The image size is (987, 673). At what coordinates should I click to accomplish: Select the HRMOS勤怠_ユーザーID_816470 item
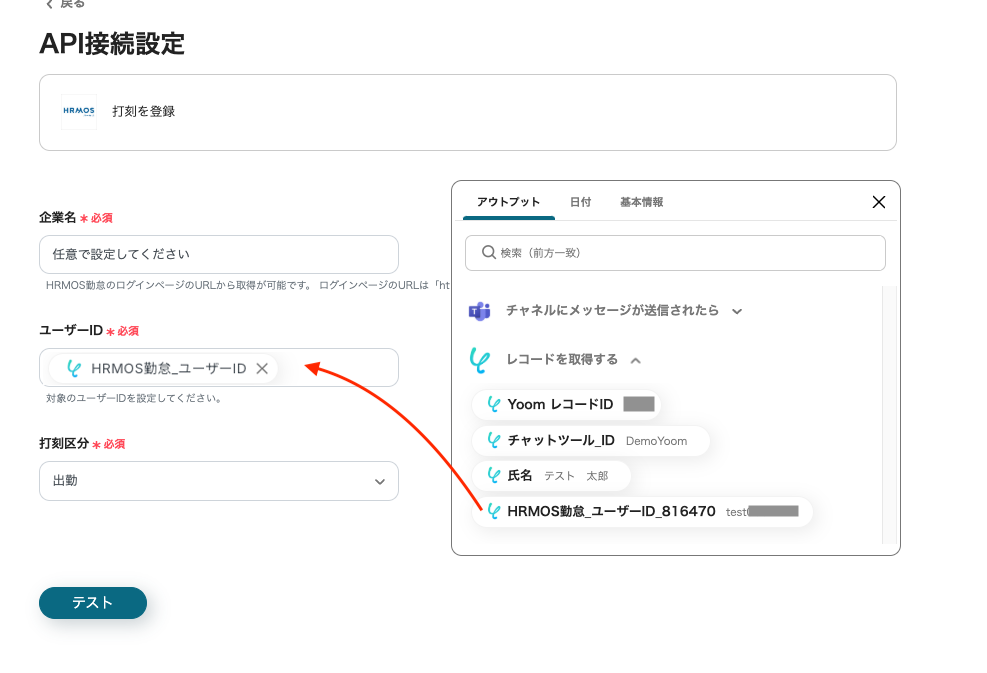point(642,511)
